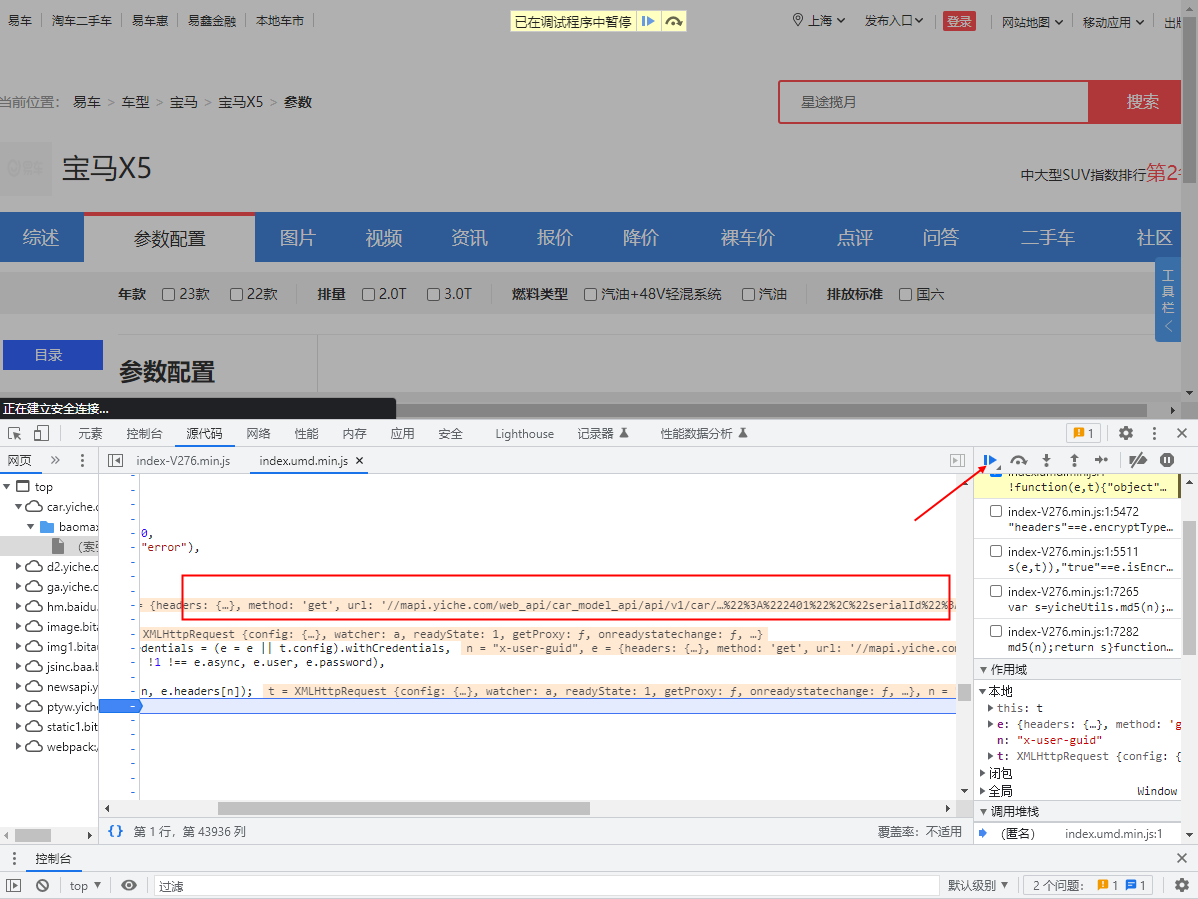The width and height of the screenshot is (1198, 899).
Task: Check the 国六 emission checkbox
Action: (x=905, y=294)
